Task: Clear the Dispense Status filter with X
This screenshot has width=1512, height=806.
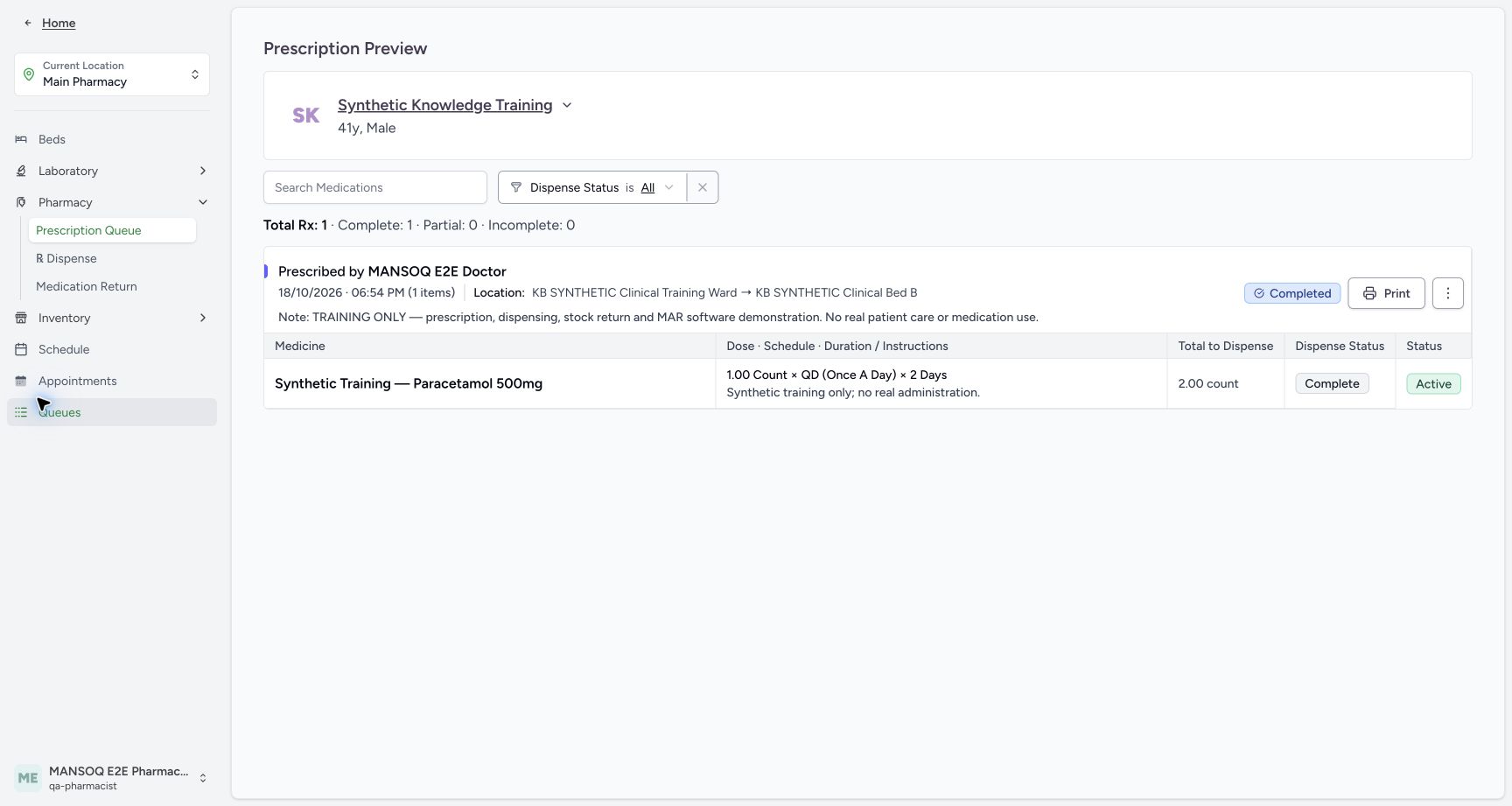Action: coord(703,187)
